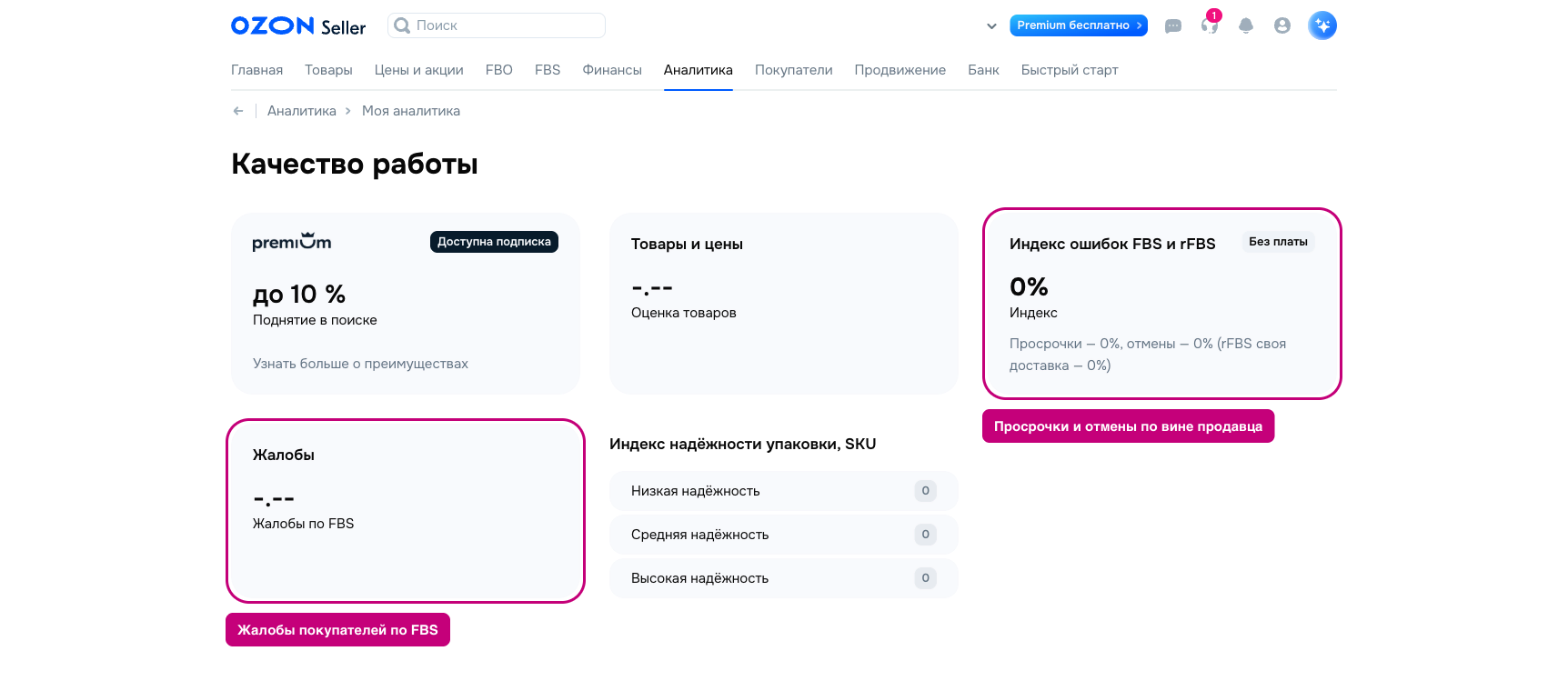Click the Низкая надёжность row
1568x691 pixels.
point(784,491)
